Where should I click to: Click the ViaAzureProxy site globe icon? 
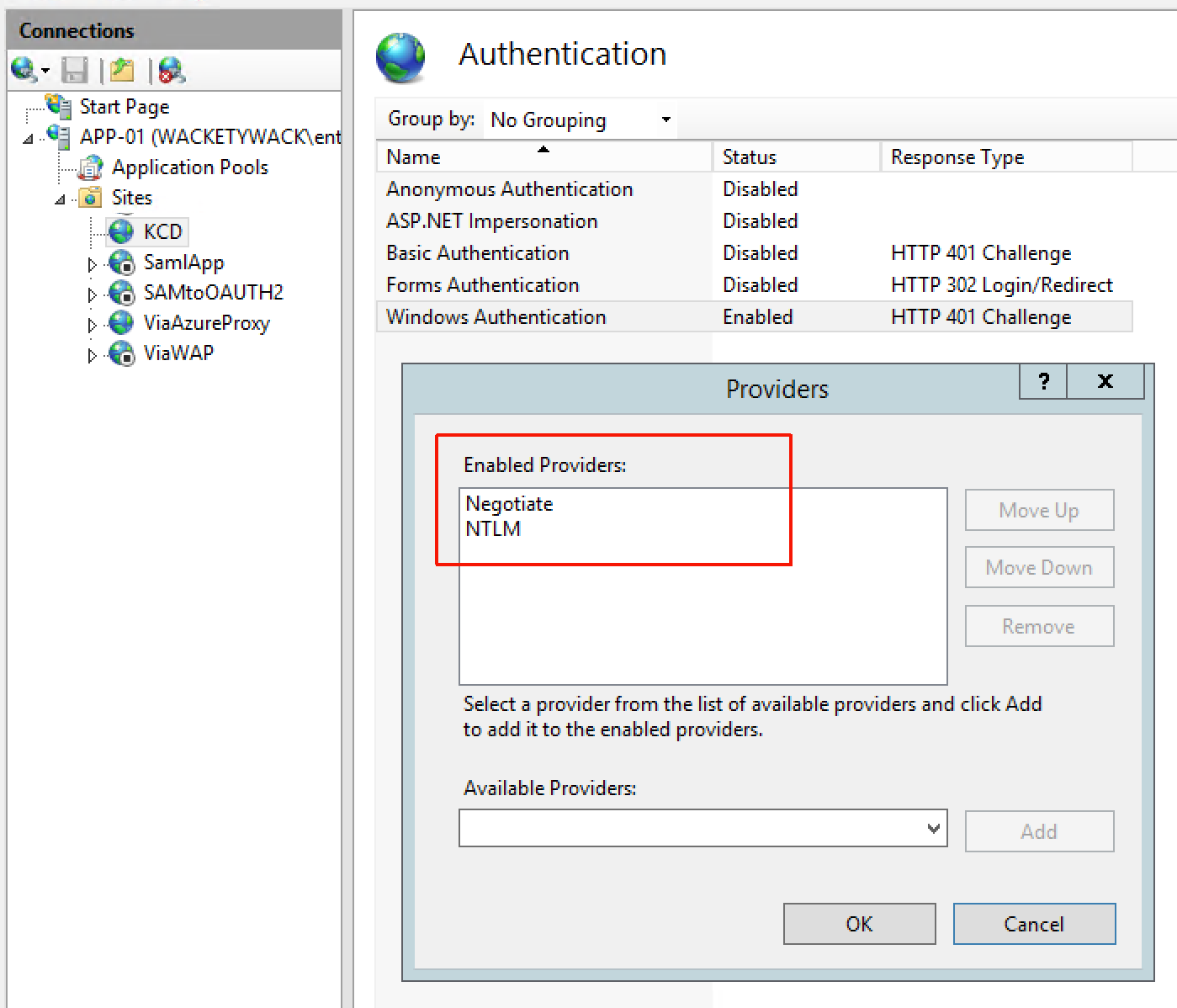click(x=122, y=323)
